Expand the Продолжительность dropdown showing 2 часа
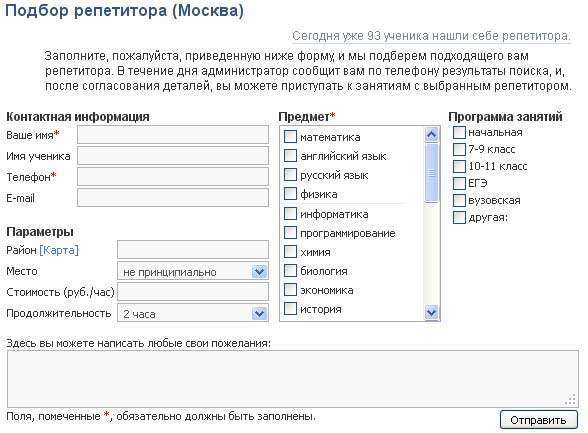Viewport: 588px width, 433px height. click(193, 313)
